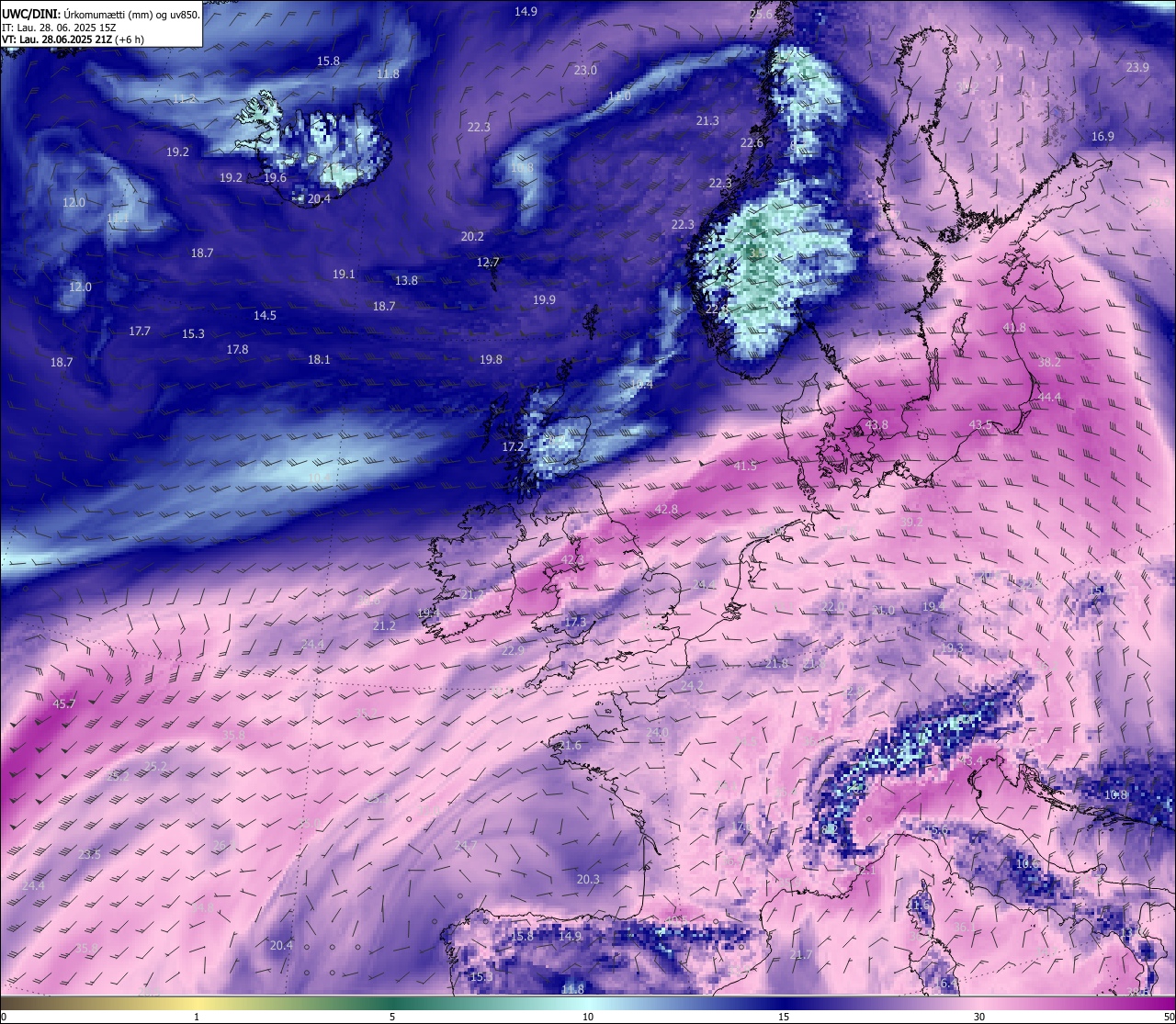Click the 23.5 value label
The width and height of the screenshot is (1176, 1024).
[89, 855]
